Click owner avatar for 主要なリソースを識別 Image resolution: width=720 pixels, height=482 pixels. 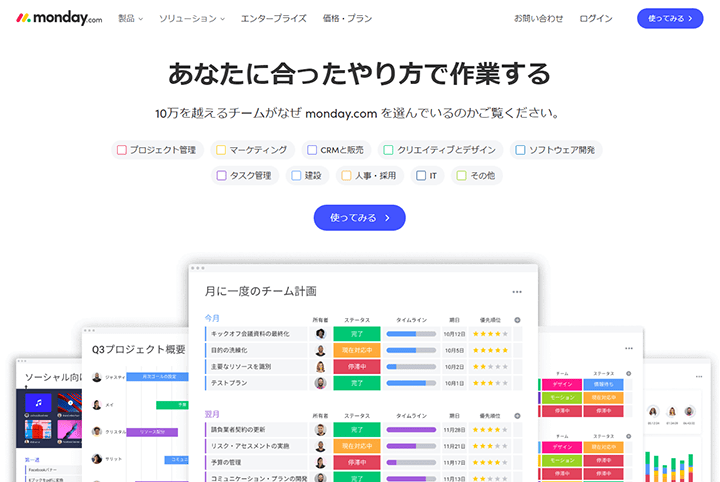pos(321,367)
